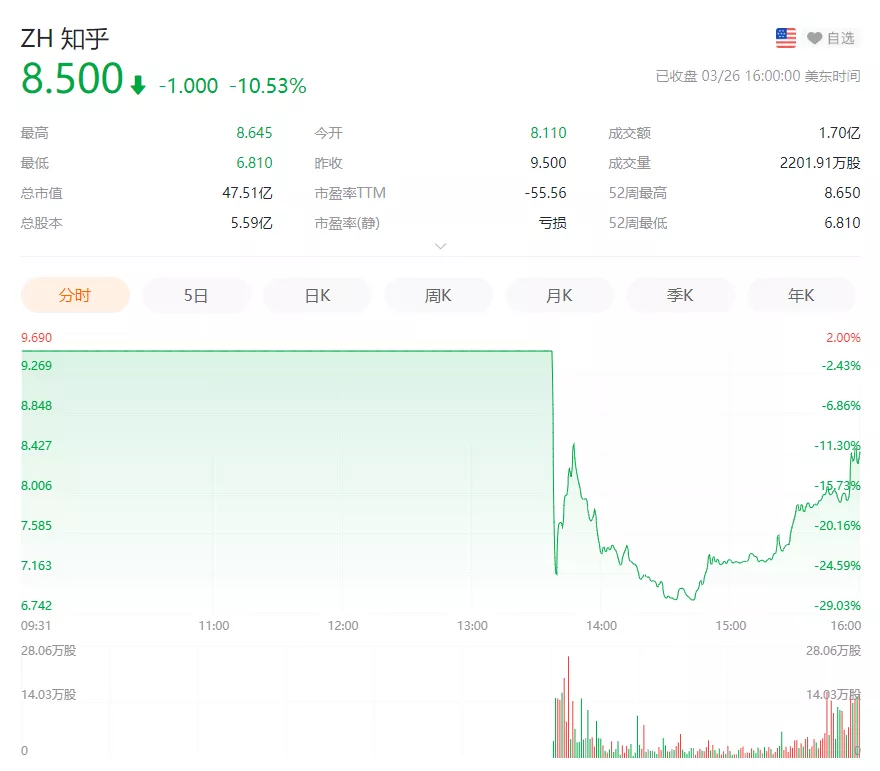Click the US flag market icon

point(786,38)
